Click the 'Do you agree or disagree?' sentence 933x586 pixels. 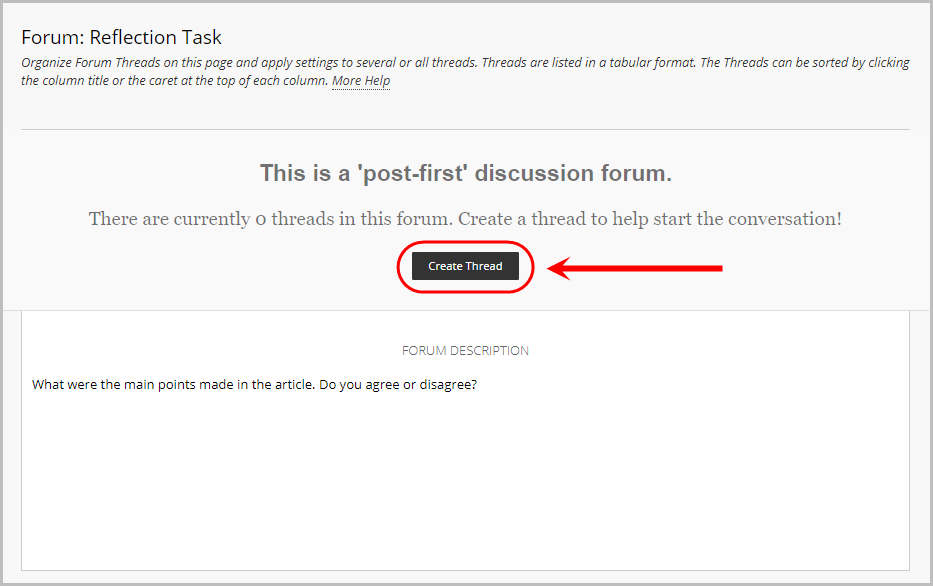(398, 384)
